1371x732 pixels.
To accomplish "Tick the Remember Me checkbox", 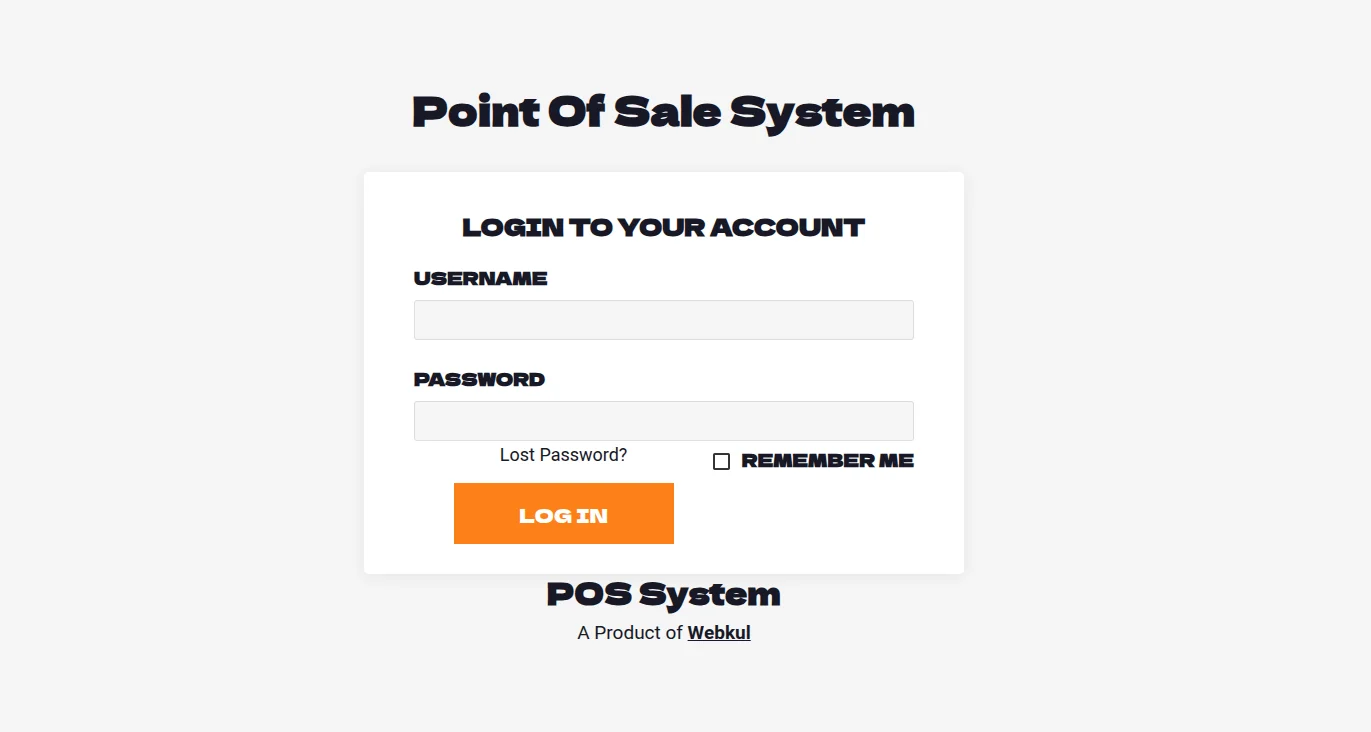I will point(721,461).
